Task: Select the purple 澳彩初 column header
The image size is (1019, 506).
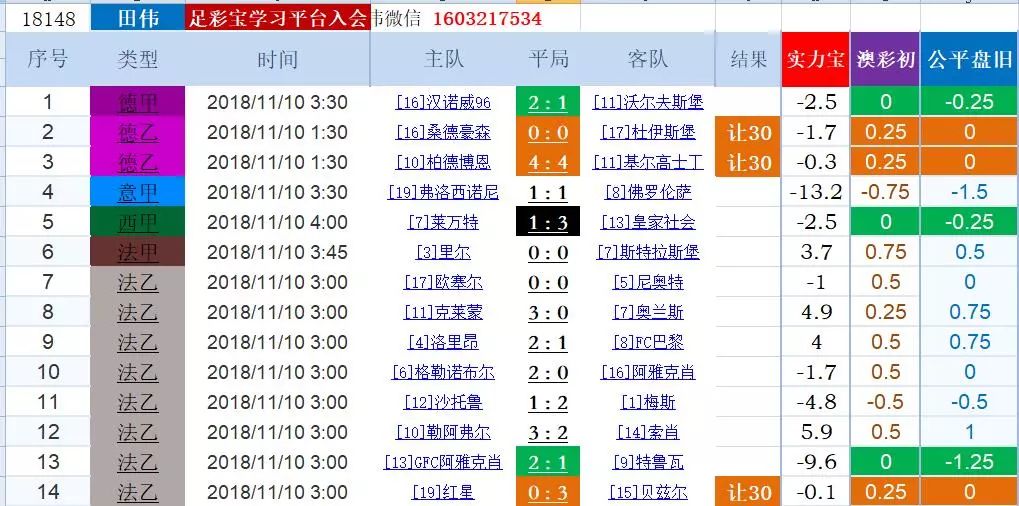Action: click(885, 59)
